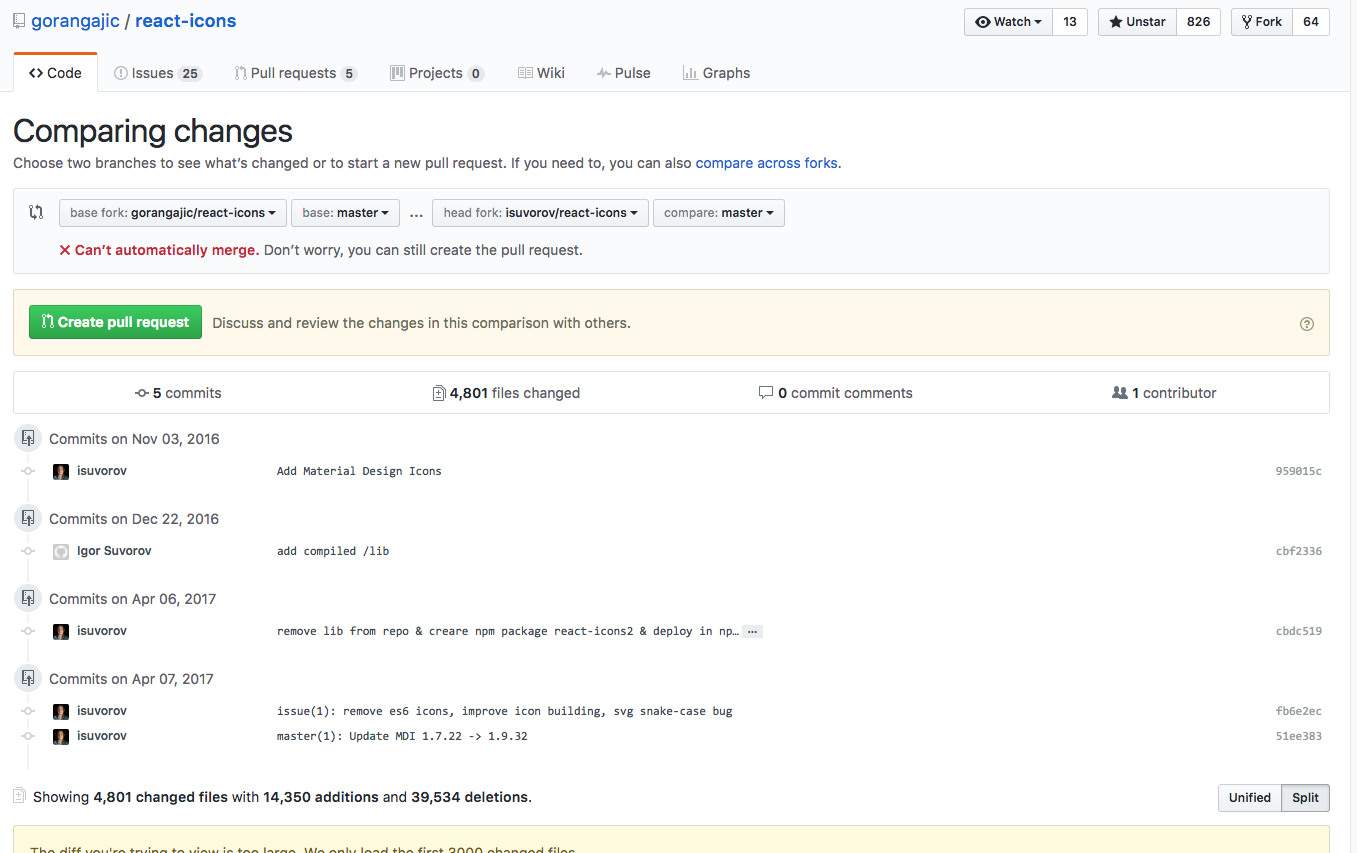Screen dimensions: 1357x853
Task: Open commit hash cbdc519
Action: click(x=1298, y=631)
